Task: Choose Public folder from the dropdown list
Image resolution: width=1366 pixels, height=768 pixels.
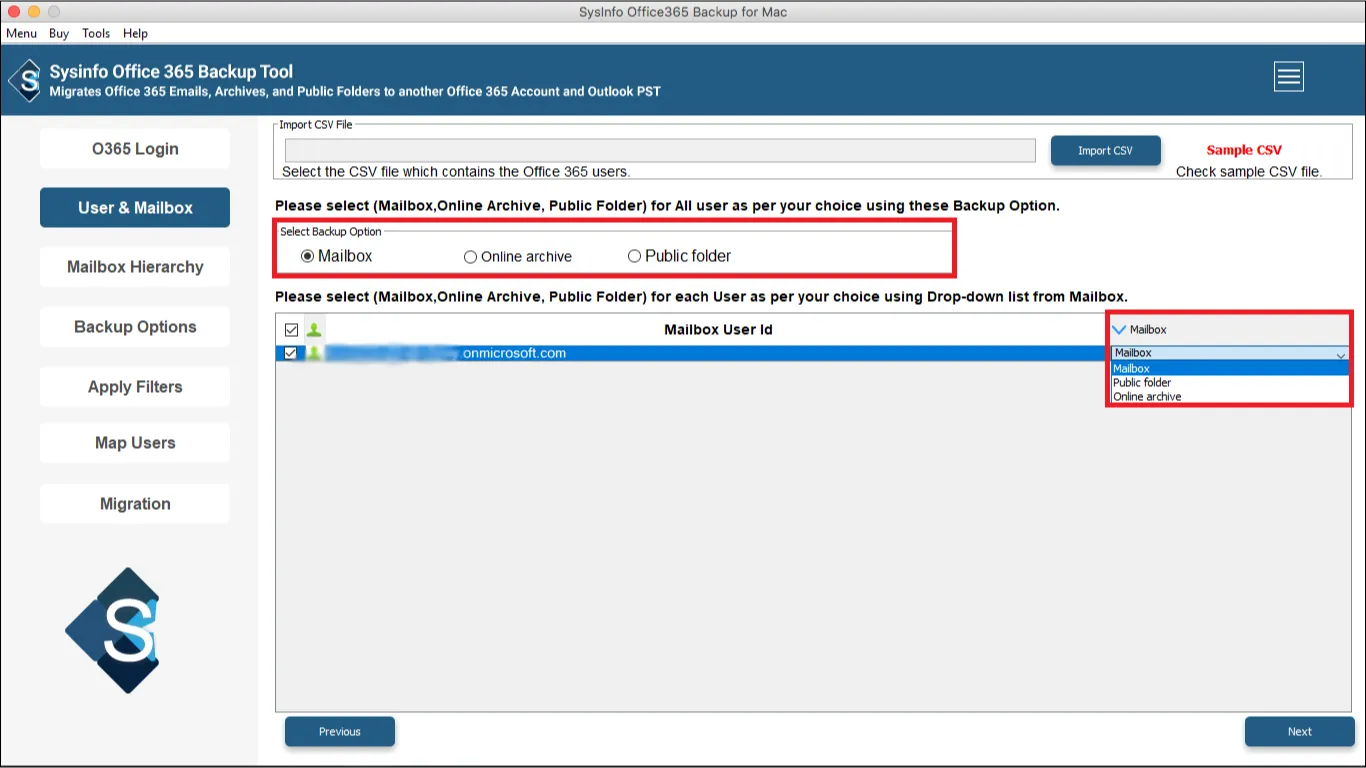Action: point(1230,382)
